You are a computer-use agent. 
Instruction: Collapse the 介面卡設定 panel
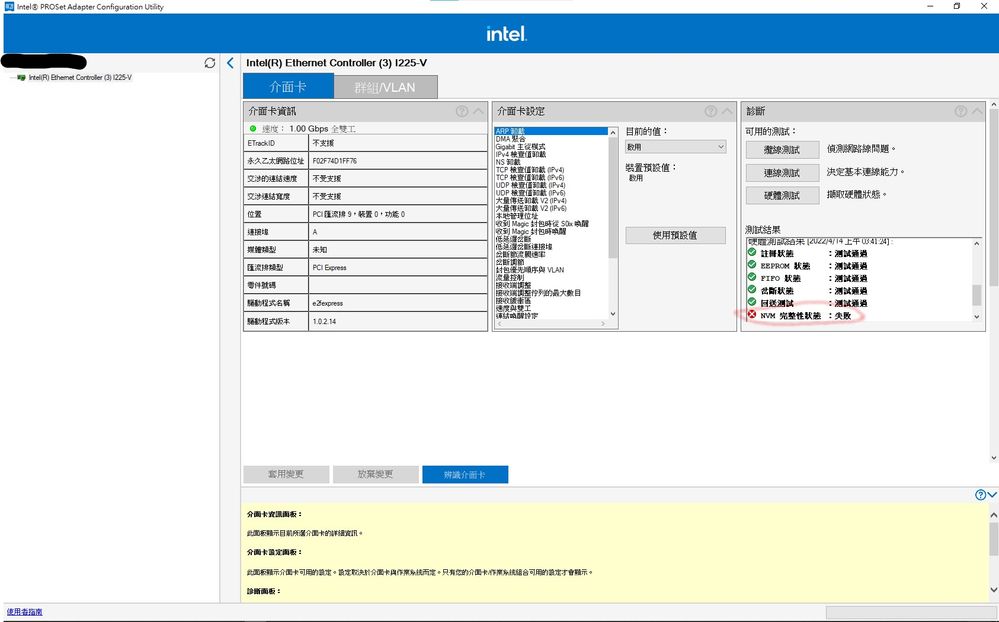tap(728, 111)
